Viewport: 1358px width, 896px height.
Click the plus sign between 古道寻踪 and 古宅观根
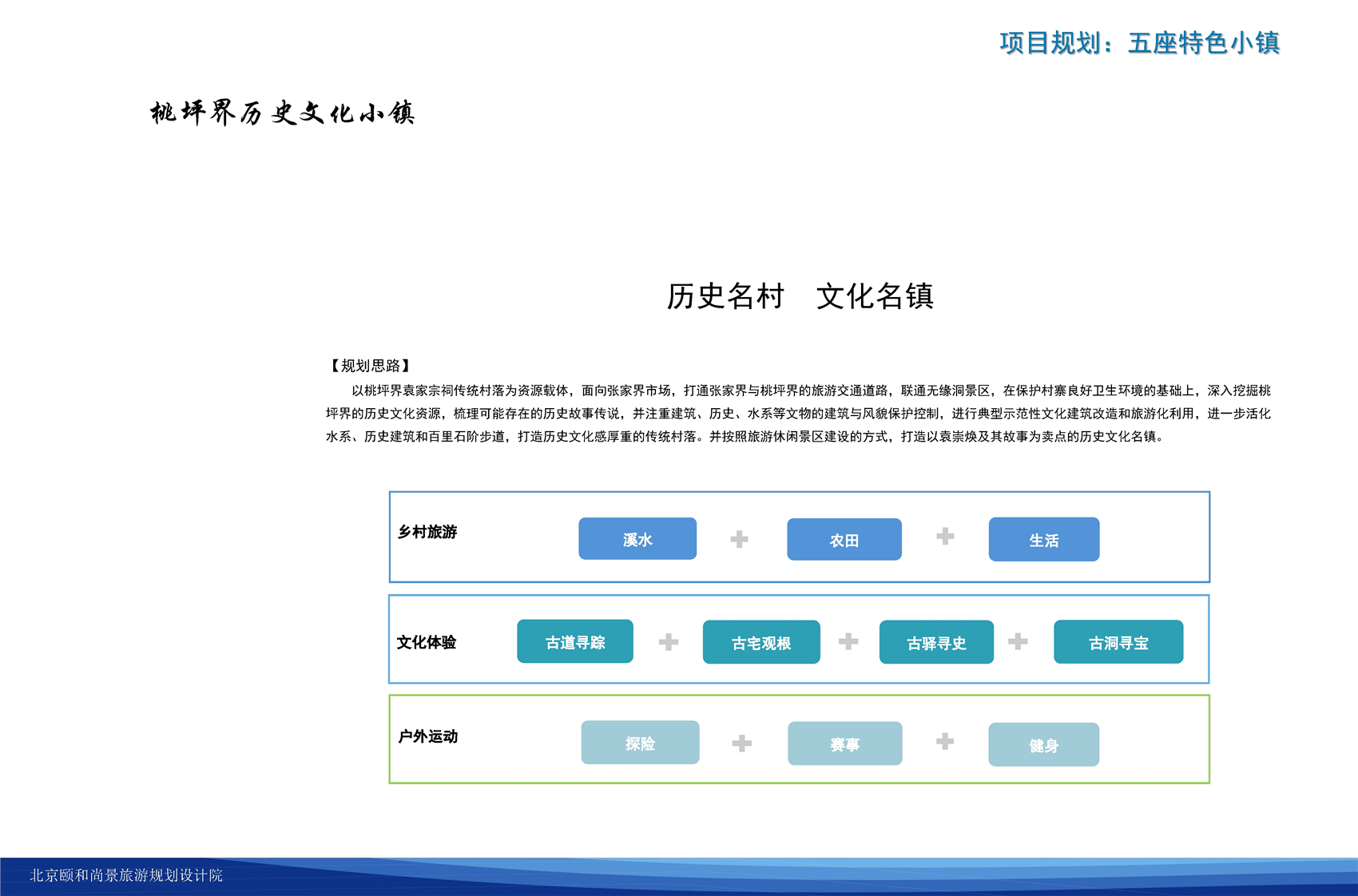pos(669,641)
